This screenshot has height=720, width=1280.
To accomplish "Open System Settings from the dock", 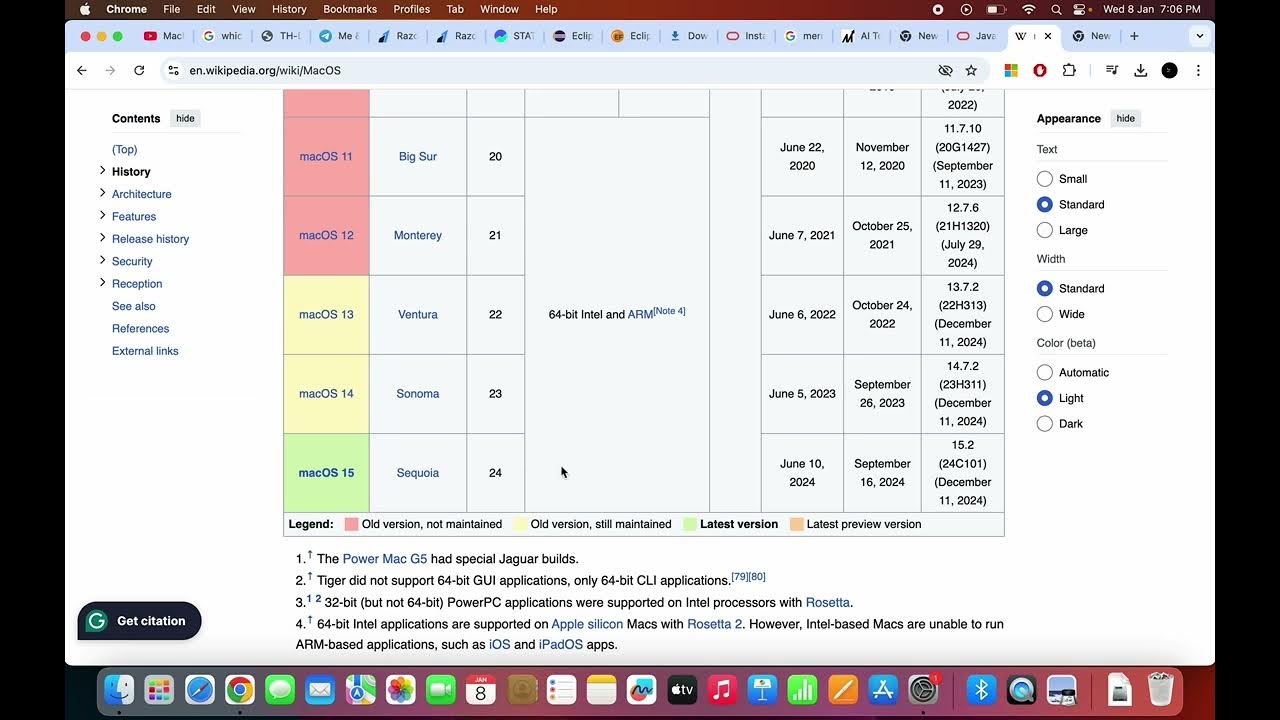I will [x=923, y=690].
